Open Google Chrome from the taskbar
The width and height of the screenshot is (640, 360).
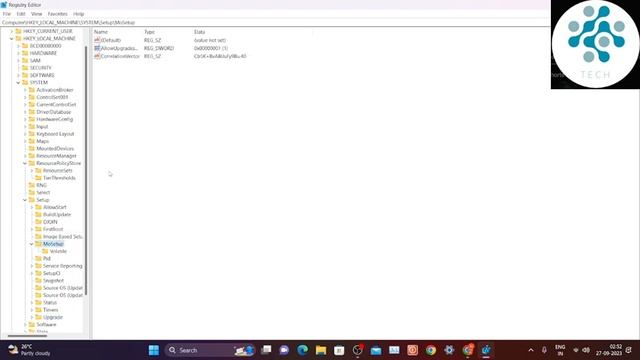pos(431,350)
